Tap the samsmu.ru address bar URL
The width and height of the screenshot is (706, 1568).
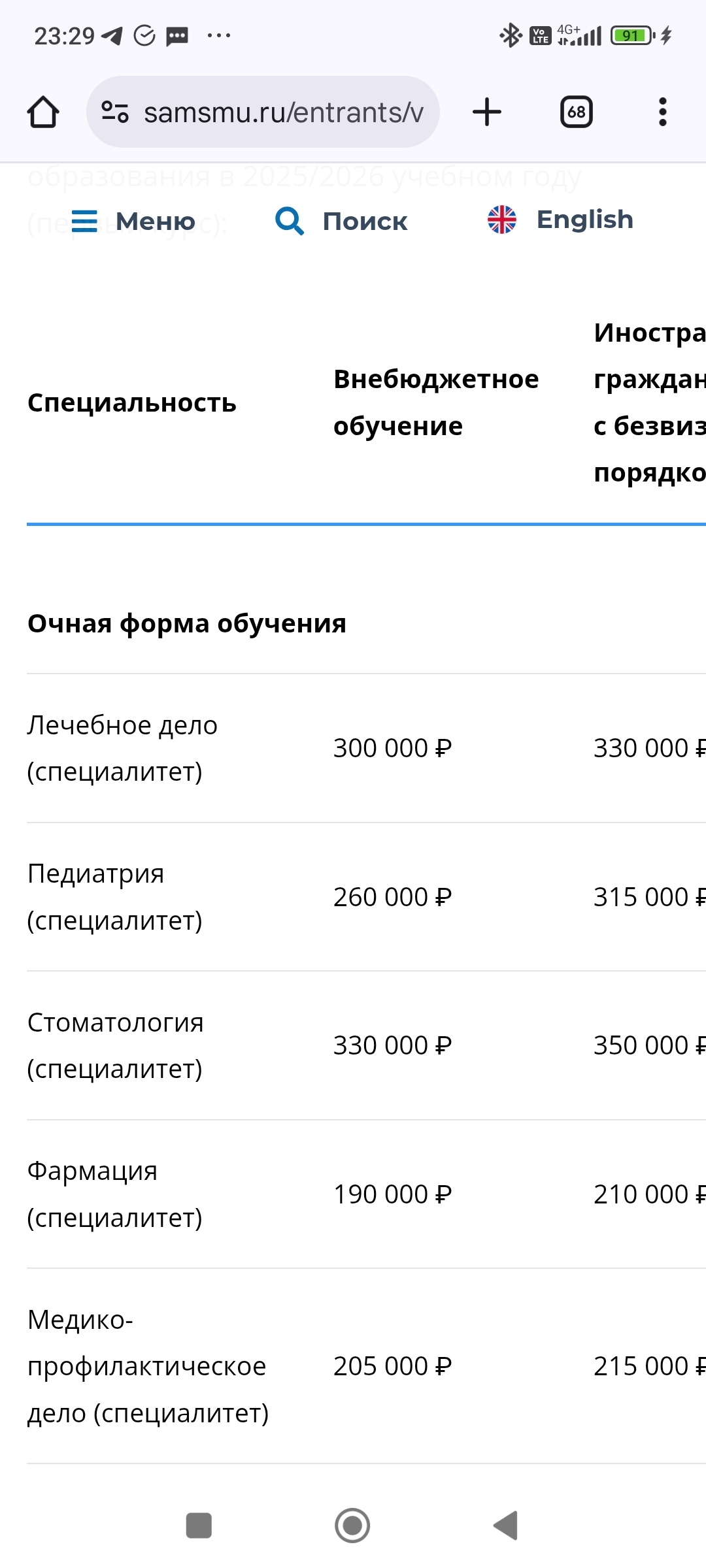tap(284, 112)
